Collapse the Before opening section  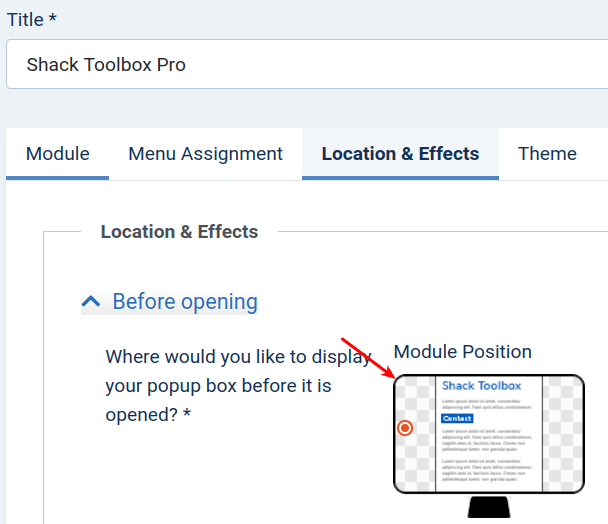[169, 301]
